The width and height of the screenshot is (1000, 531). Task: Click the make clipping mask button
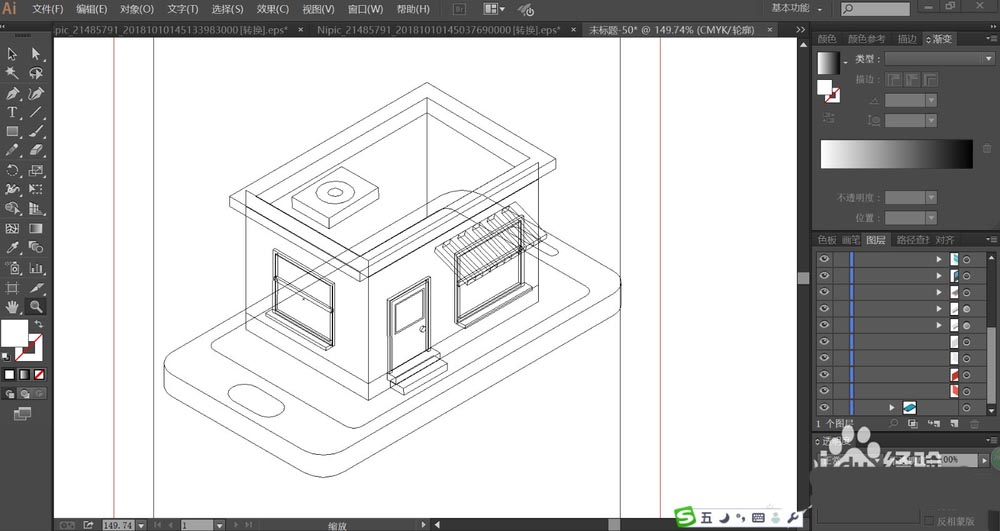tap(913, 423)
